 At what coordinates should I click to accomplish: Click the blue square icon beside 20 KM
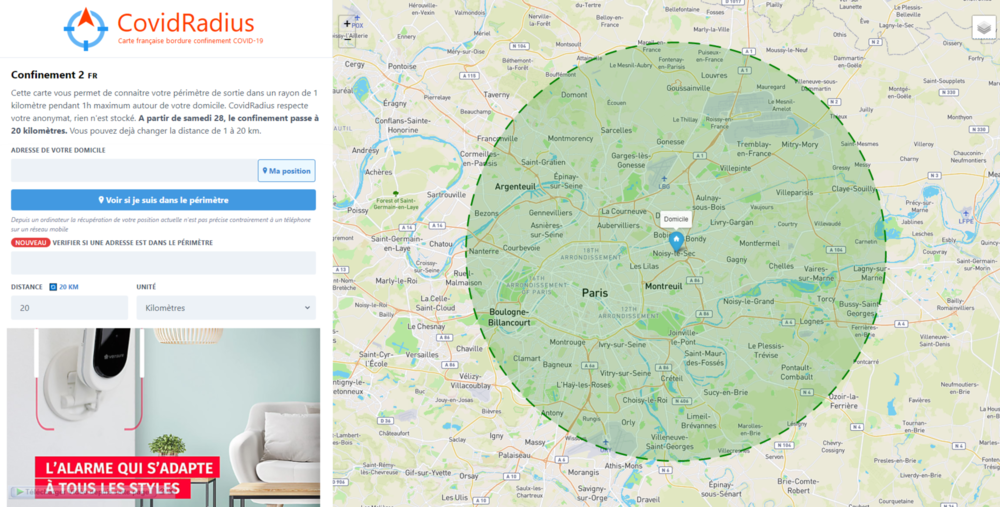point(53,287)
